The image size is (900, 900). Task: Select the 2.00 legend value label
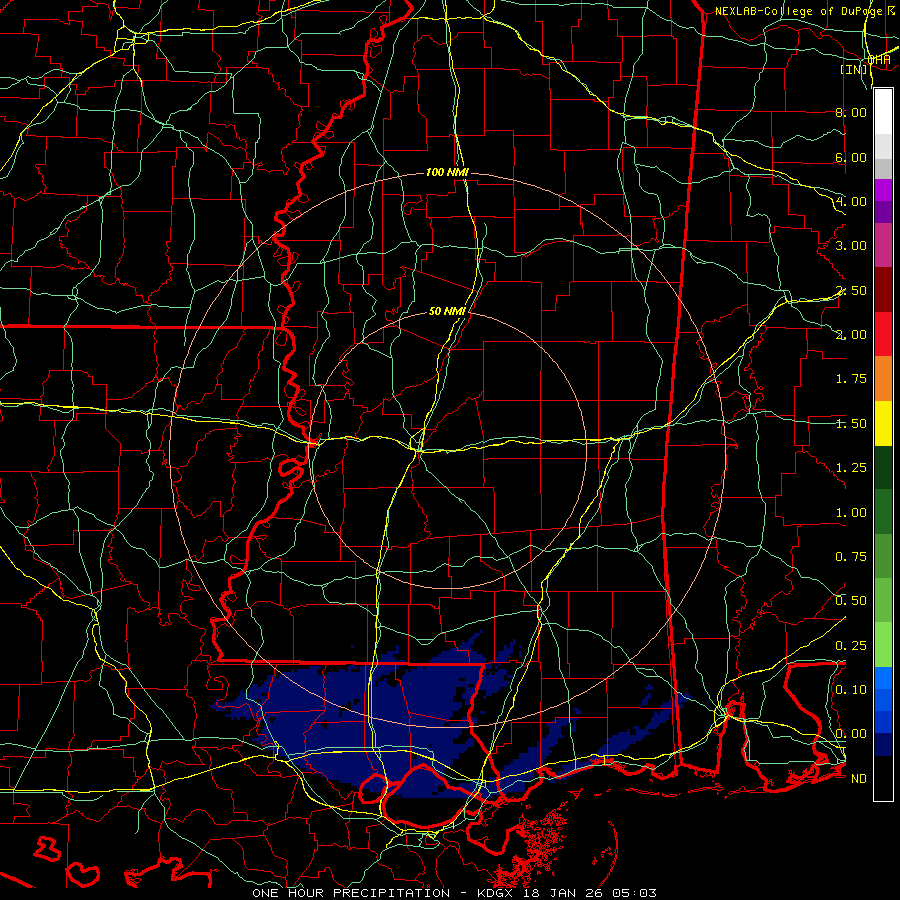[851, 335]
